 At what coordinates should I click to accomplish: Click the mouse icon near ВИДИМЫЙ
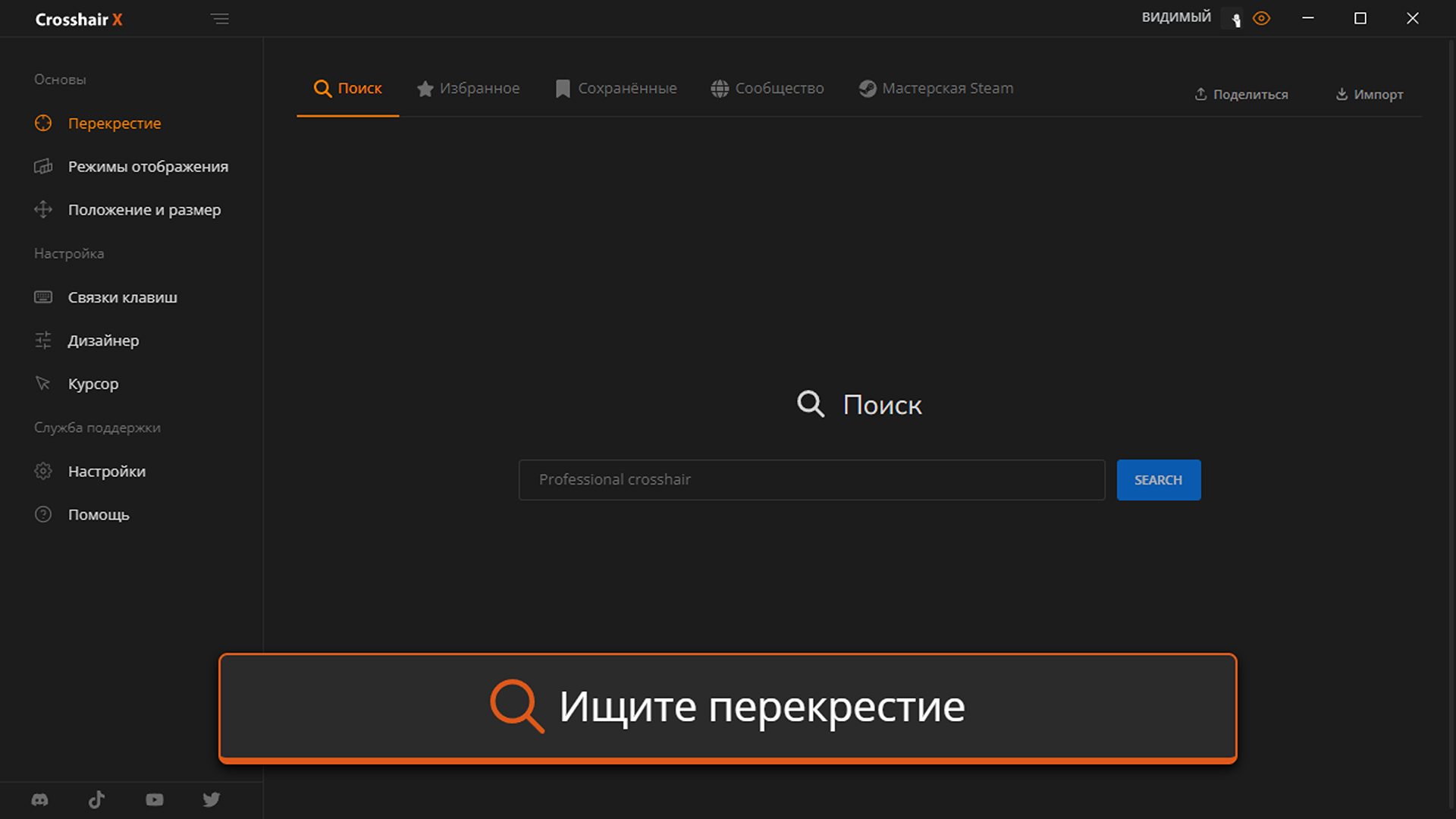[1236, 20]
